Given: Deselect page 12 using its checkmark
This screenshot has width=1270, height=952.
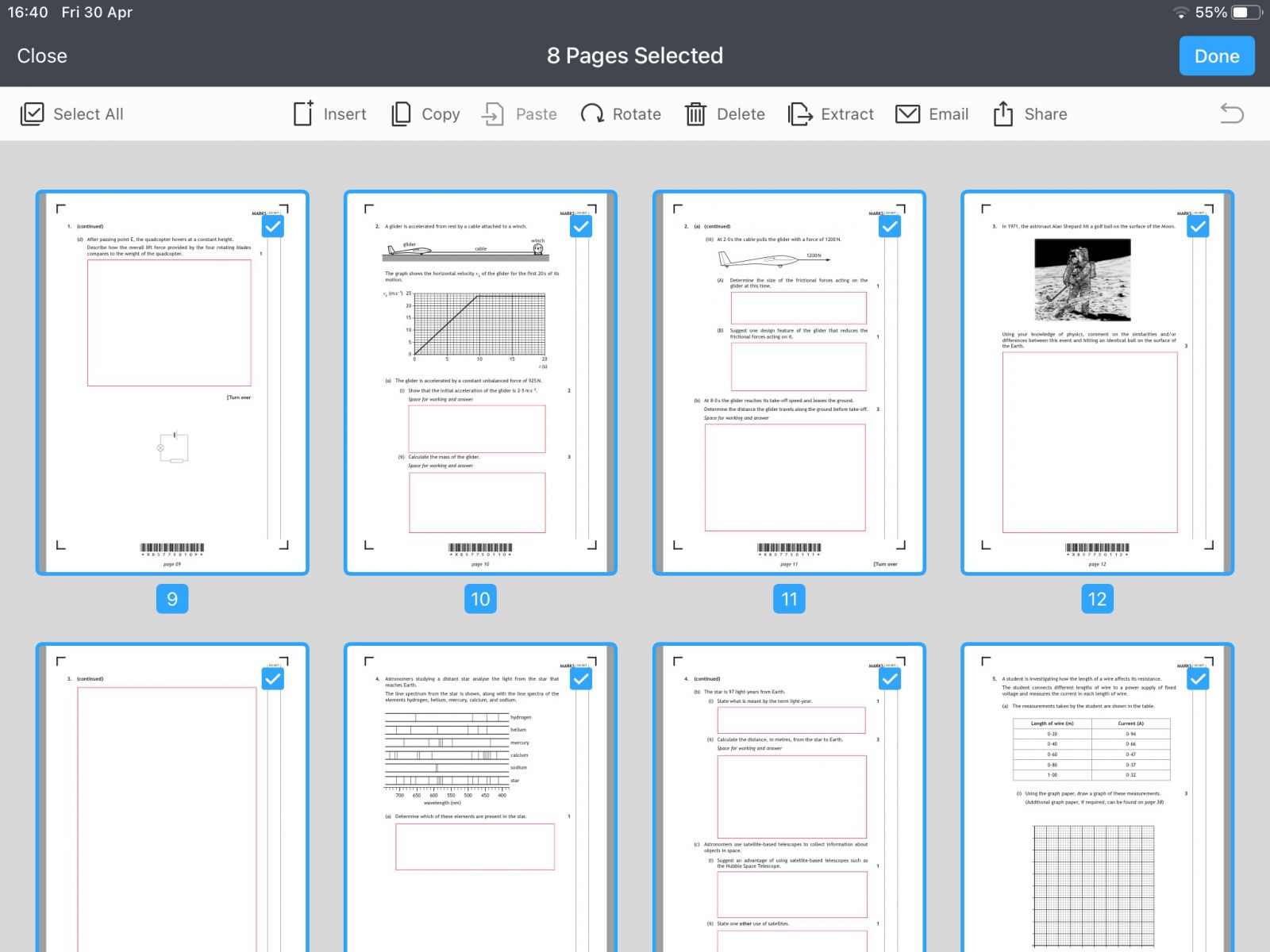Looking at the screenshot, I should [x=1198, y=227].
